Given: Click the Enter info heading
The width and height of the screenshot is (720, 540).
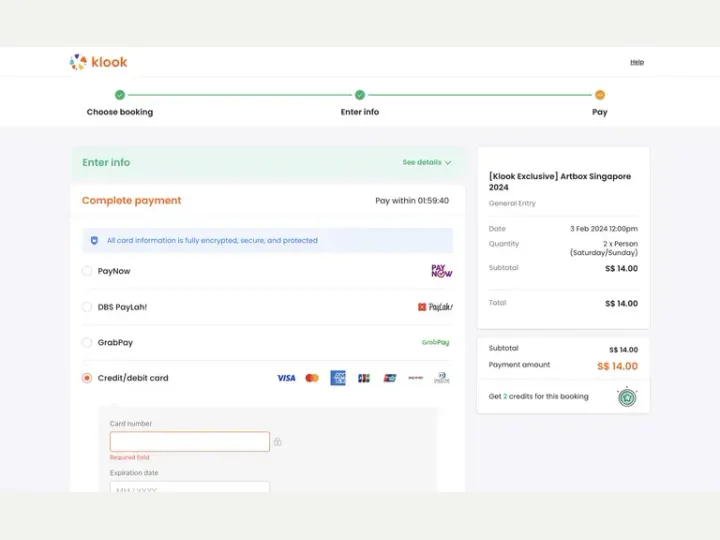Looking at the screenshot, I should point(106,162).
